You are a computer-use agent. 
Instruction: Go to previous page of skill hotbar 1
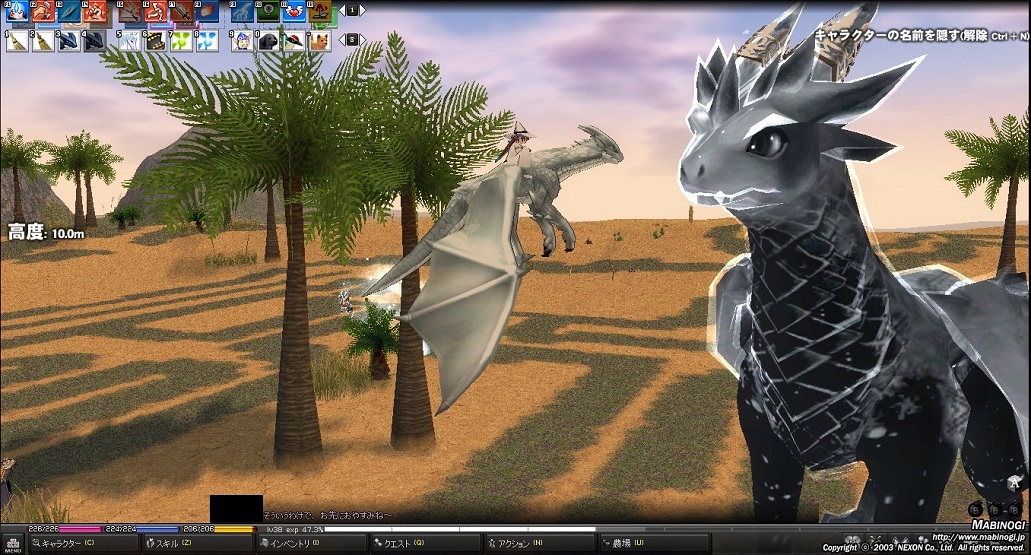click(342, 11)
